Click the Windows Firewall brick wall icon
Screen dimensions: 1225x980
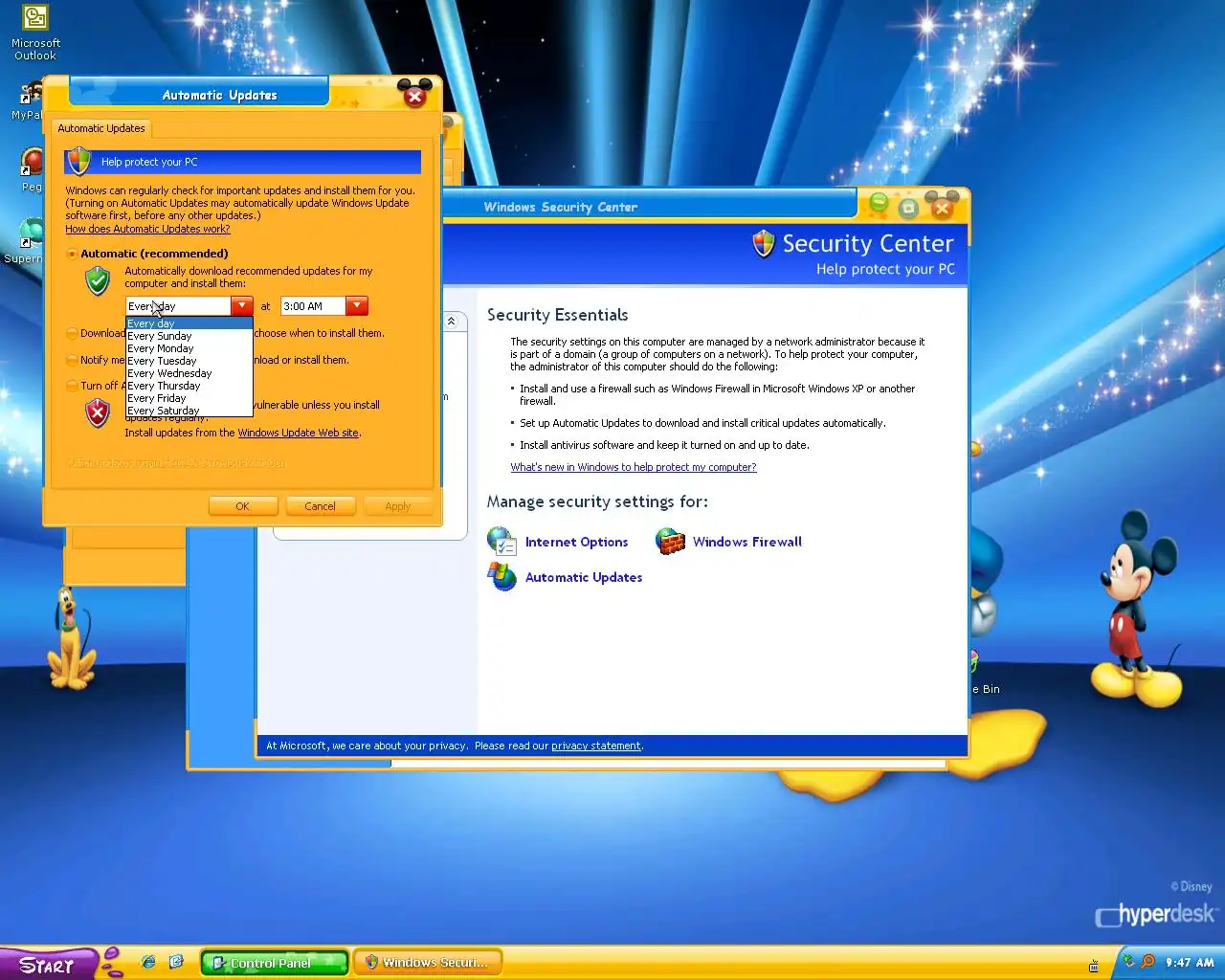point(670,541)
